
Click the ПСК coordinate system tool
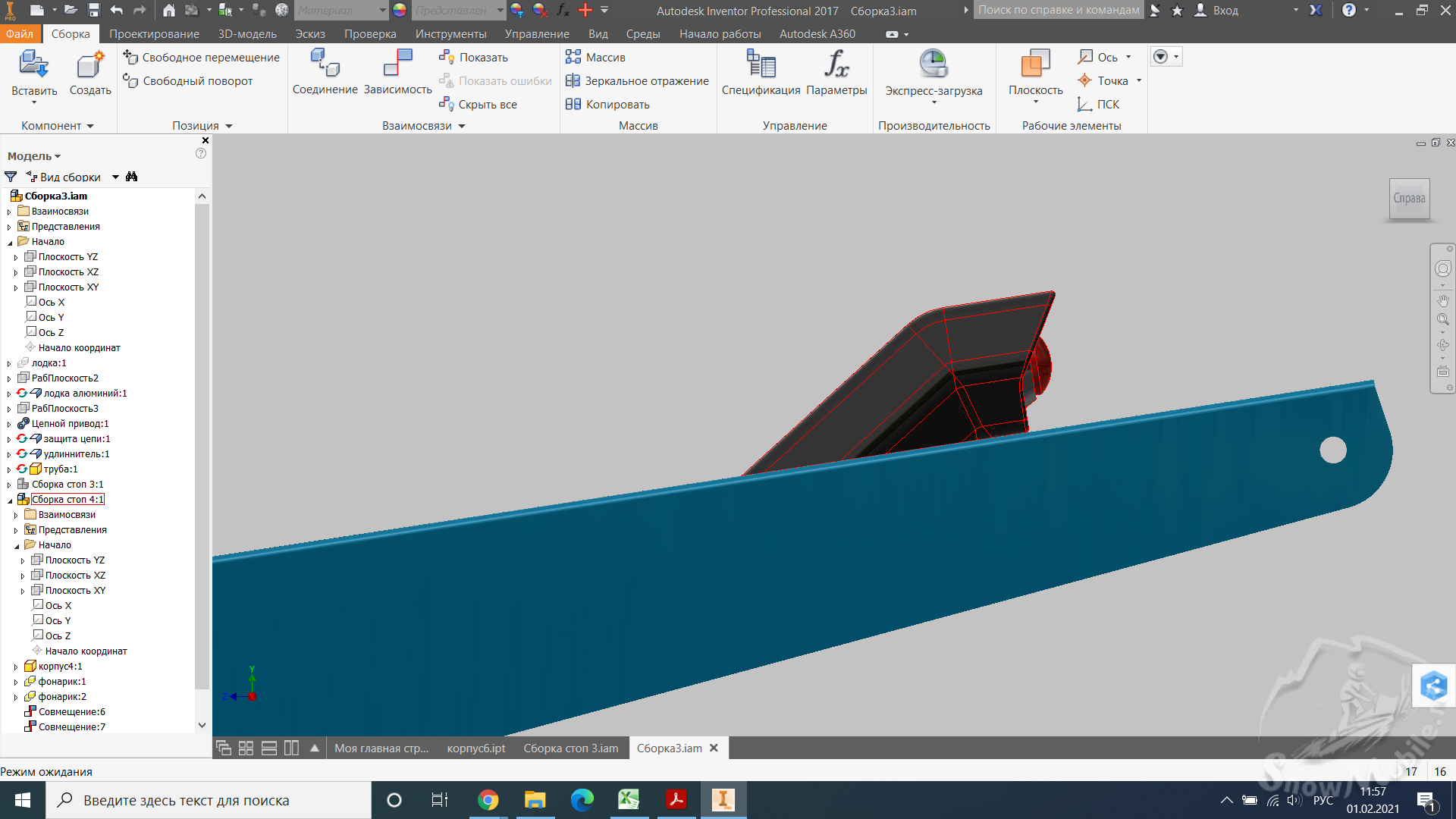[1099, 105]
